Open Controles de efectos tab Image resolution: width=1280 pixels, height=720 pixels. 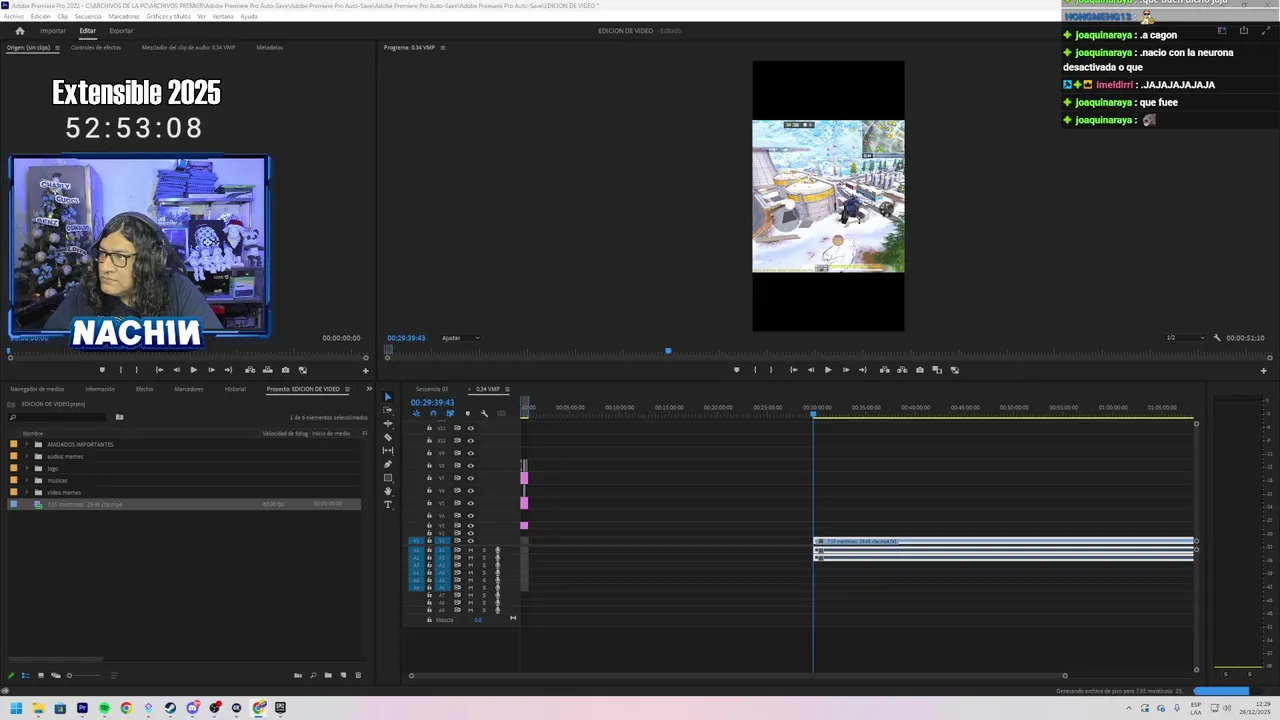(x=96, y=47)
